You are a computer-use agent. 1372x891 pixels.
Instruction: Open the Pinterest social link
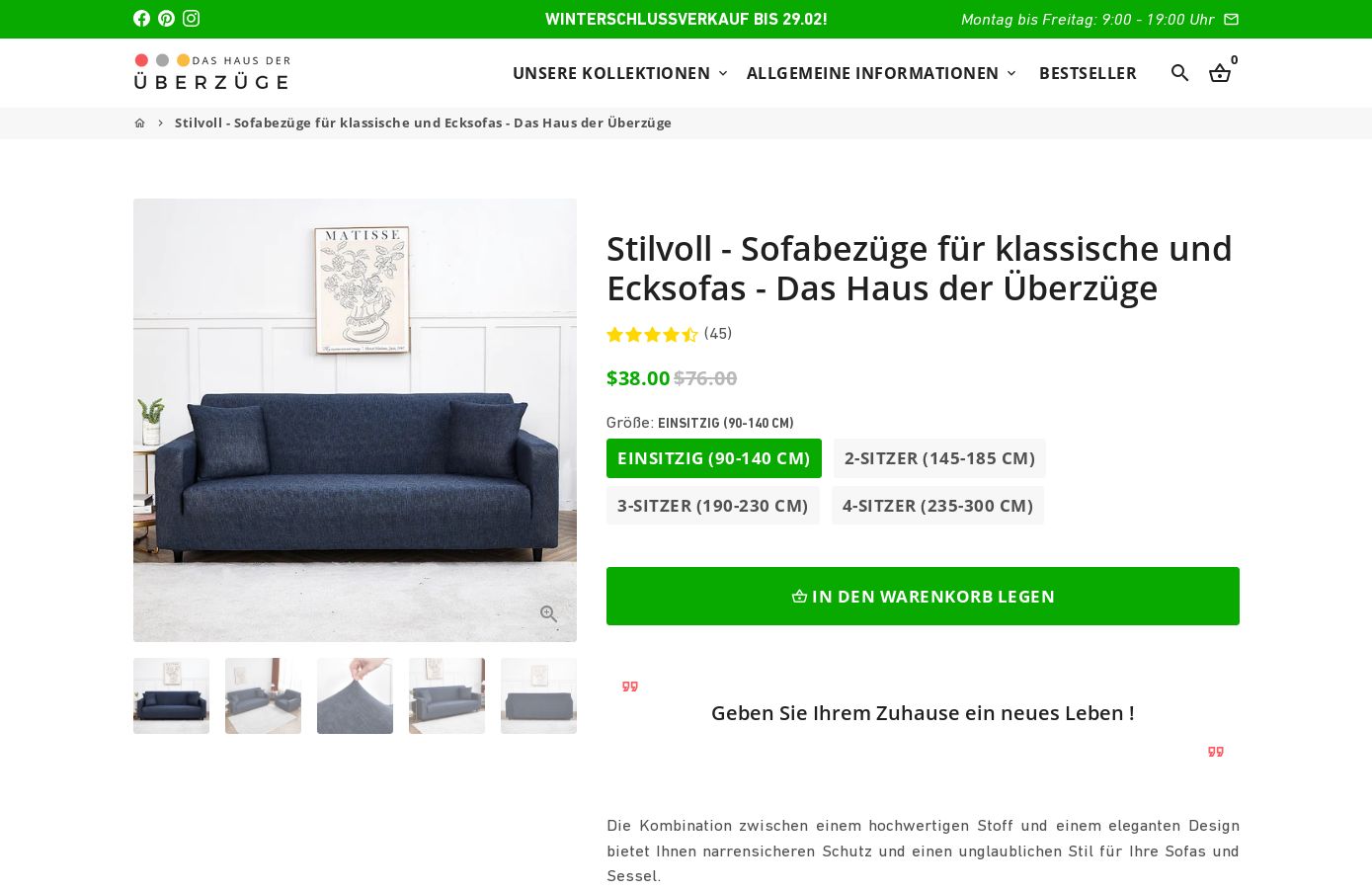(x=166, y=19)
